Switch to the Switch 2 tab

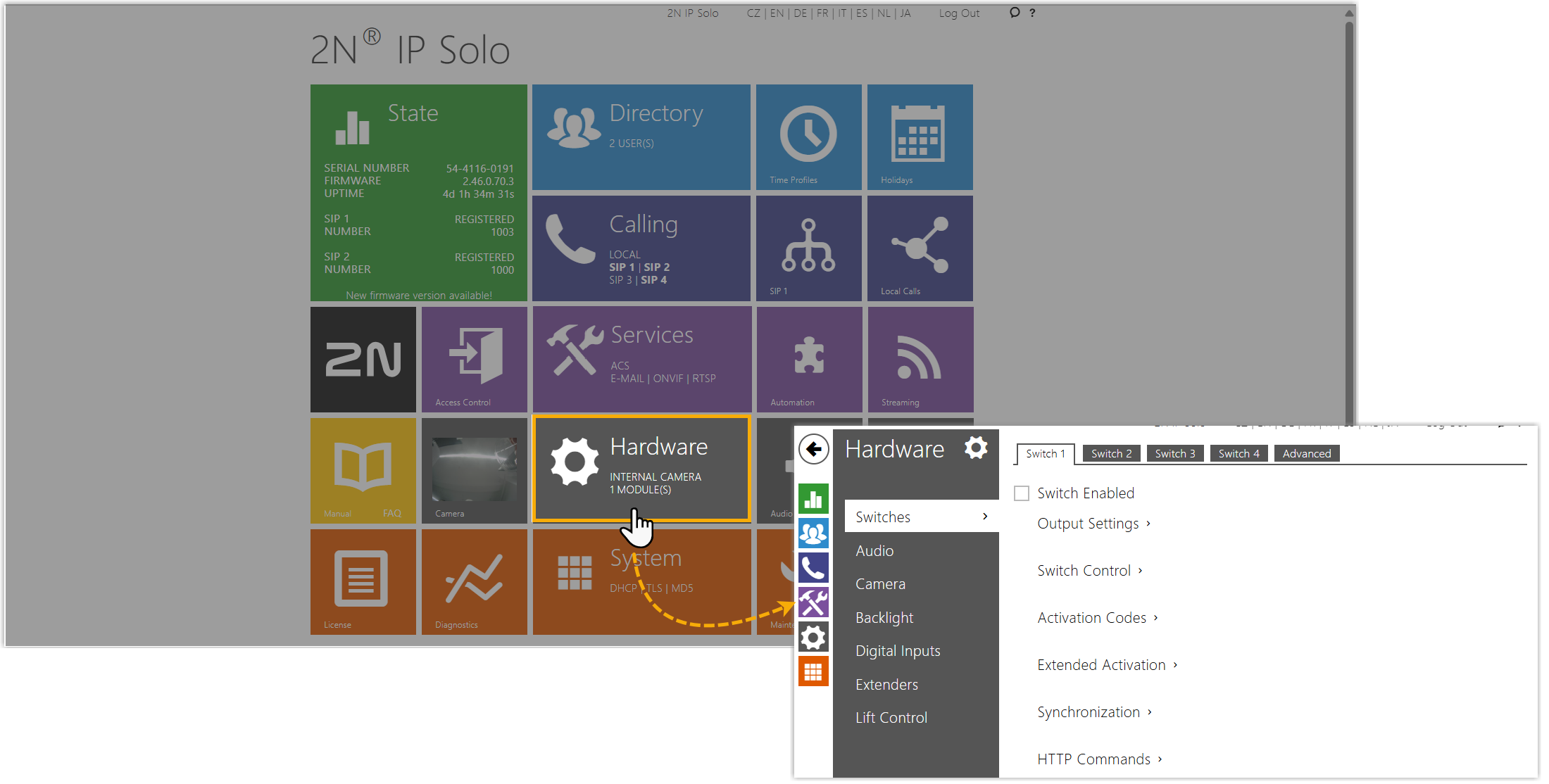pyautogui.click(x=1111, y=454)
